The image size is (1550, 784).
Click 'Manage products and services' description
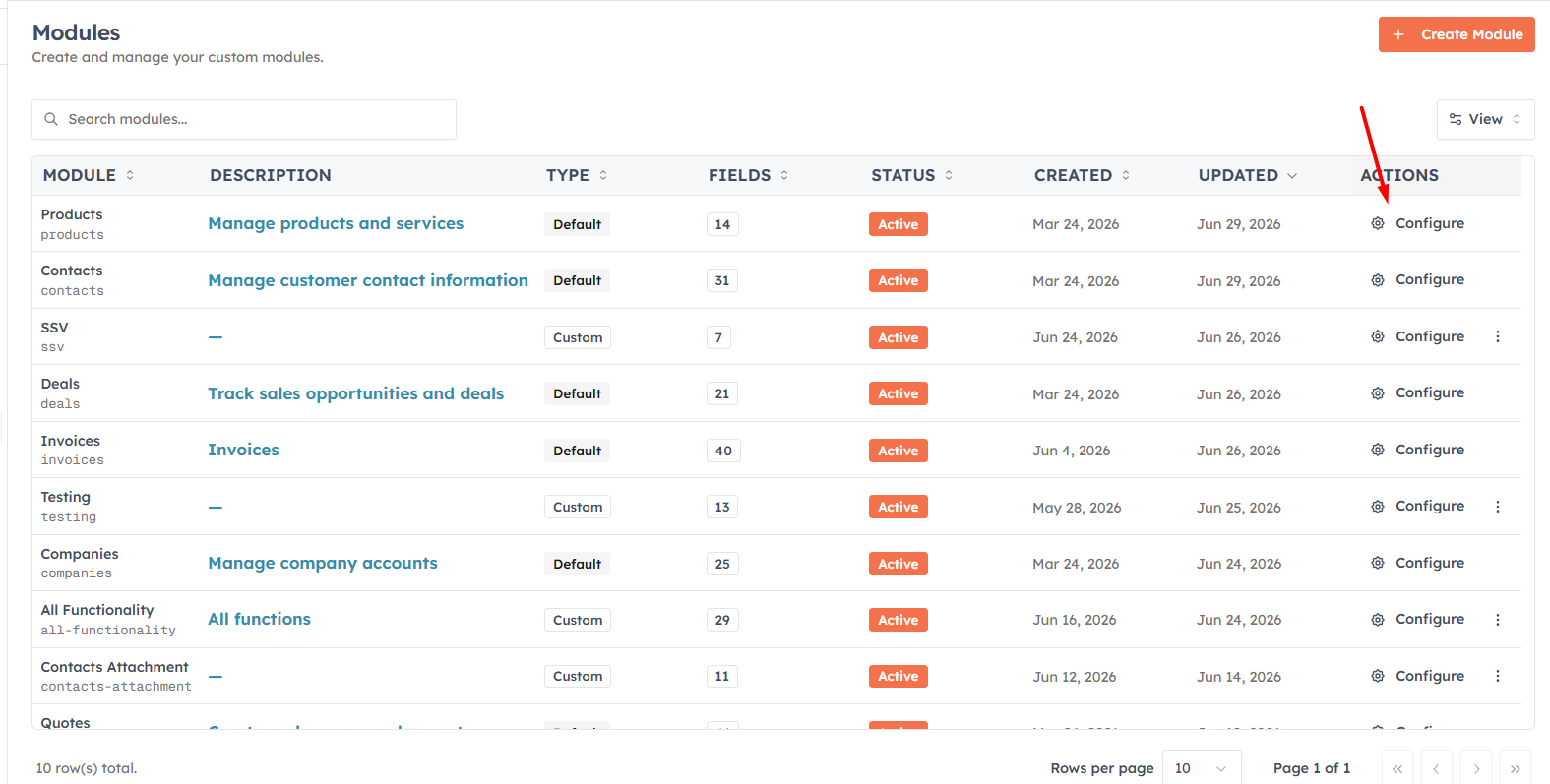point(336,223)
